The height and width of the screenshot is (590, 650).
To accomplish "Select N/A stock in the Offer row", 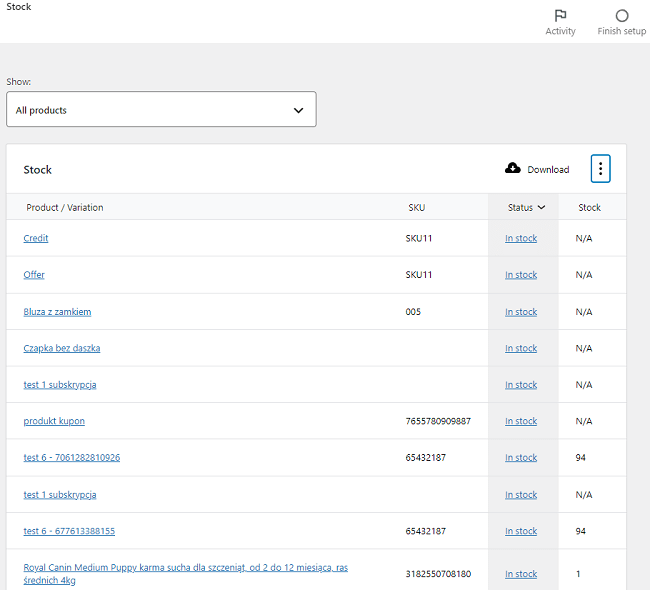I will tap(584, 275).
